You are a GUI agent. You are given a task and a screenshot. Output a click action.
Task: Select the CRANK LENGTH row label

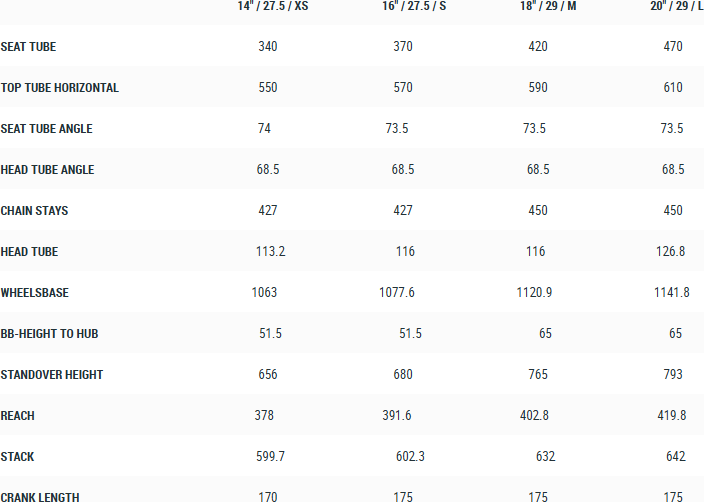pos(40,497)
